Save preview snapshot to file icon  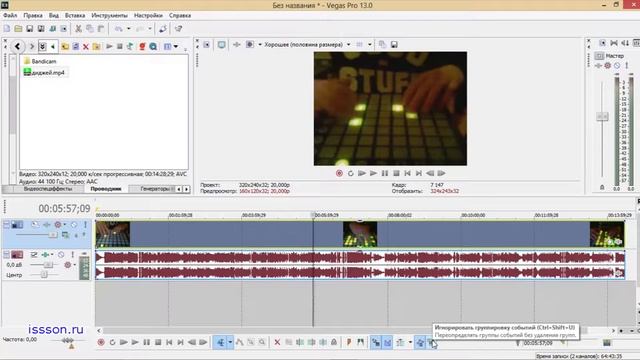[394, 44]
